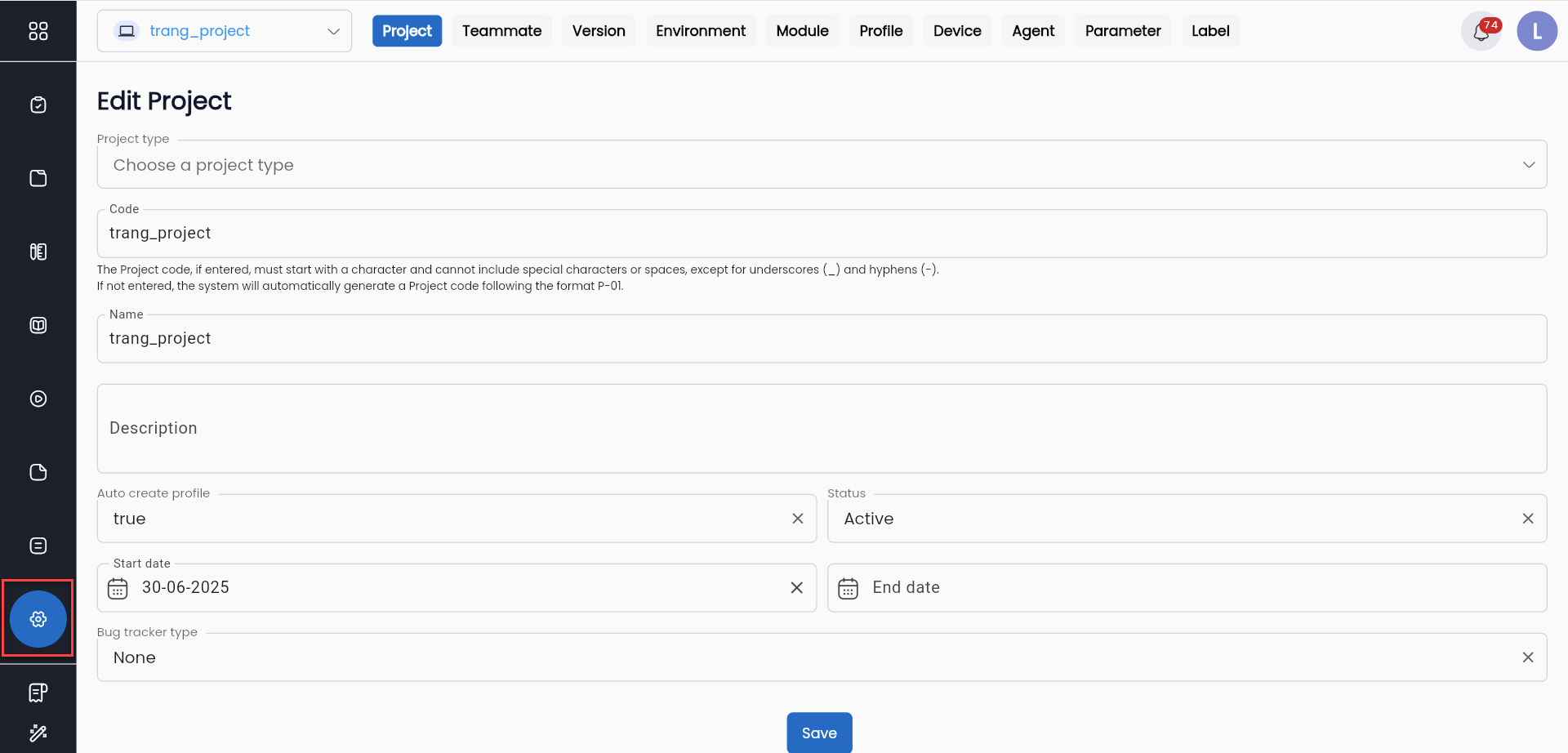
Task: Go to the Environment tab
Action: (x=700, y=31)
